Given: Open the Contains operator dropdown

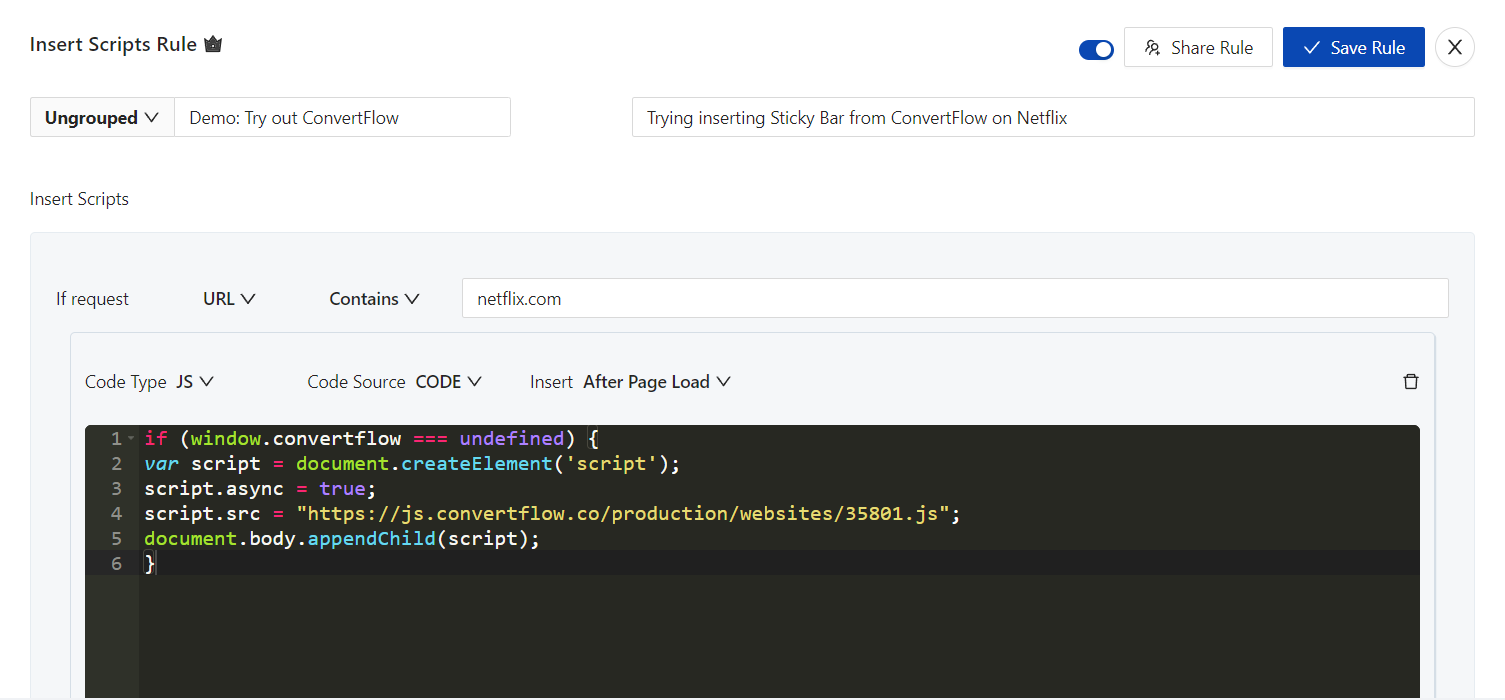Looking at the screenshot, I should pos(374,299).
